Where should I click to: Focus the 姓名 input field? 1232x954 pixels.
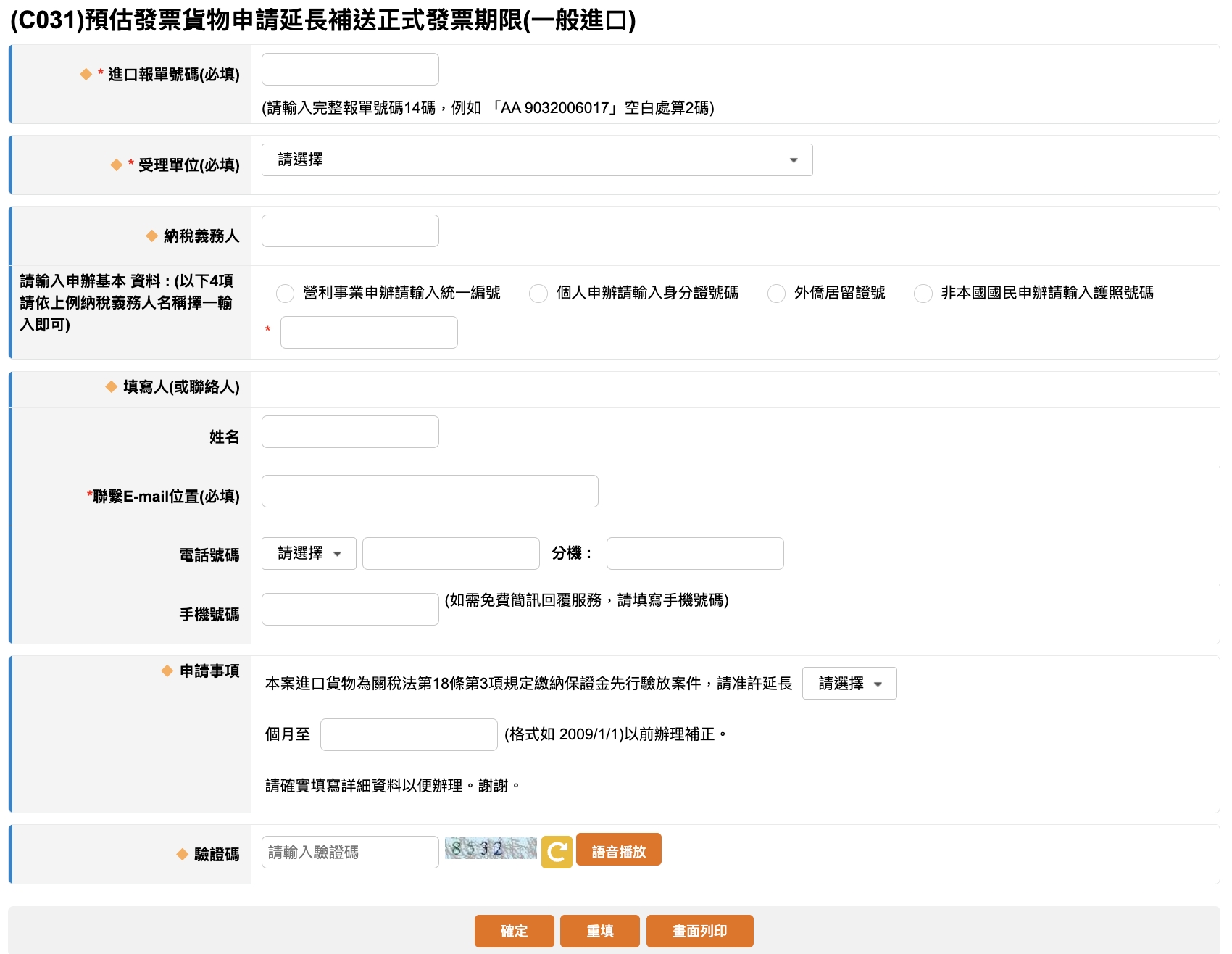click(350, 431)
